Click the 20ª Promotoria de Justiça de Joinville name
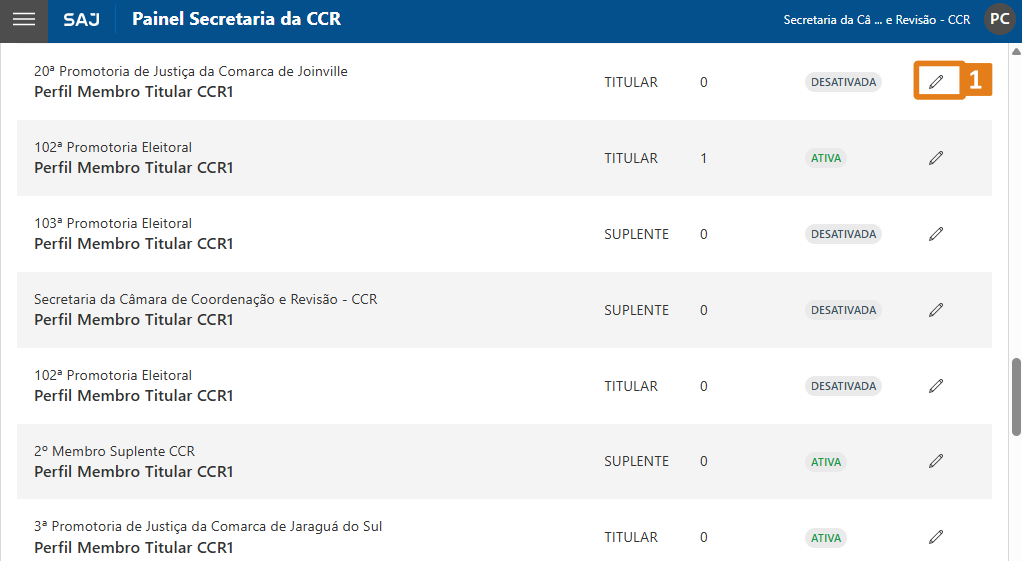Screen dimensions: 1022x561 coord(191,71)
